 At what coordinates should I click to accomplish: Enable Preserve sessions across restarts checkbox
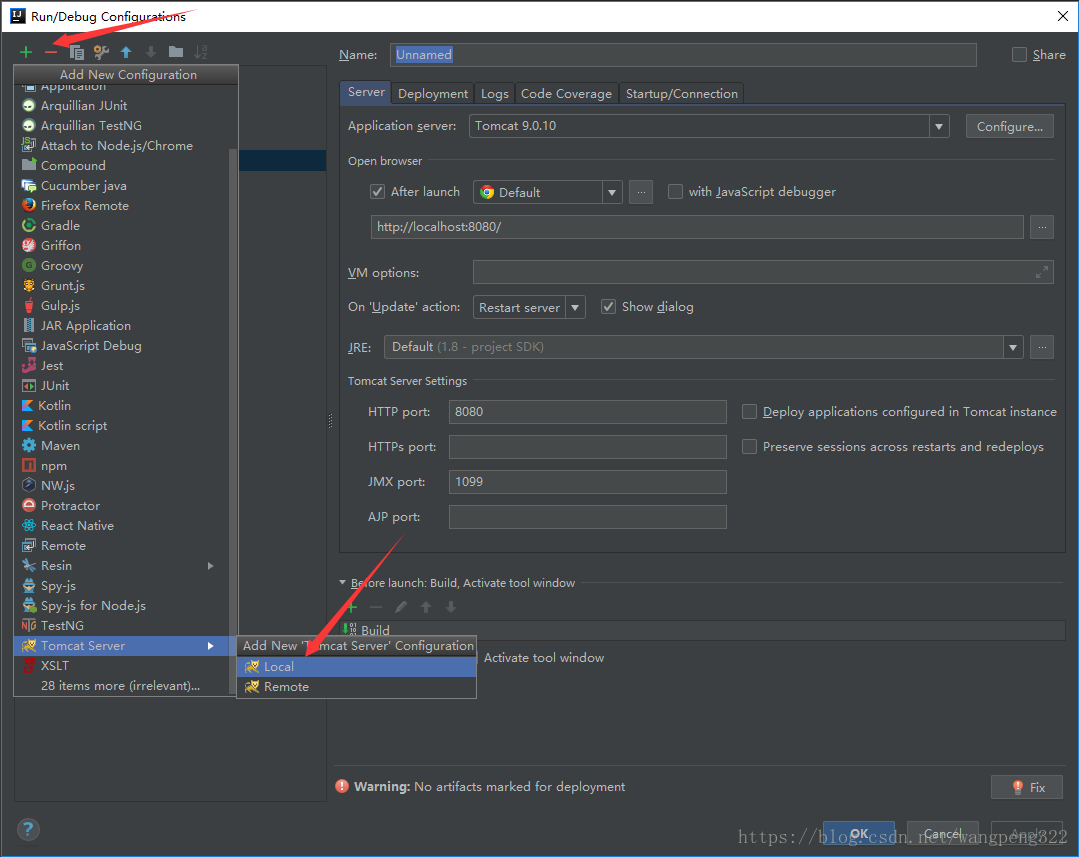point(749,447)
